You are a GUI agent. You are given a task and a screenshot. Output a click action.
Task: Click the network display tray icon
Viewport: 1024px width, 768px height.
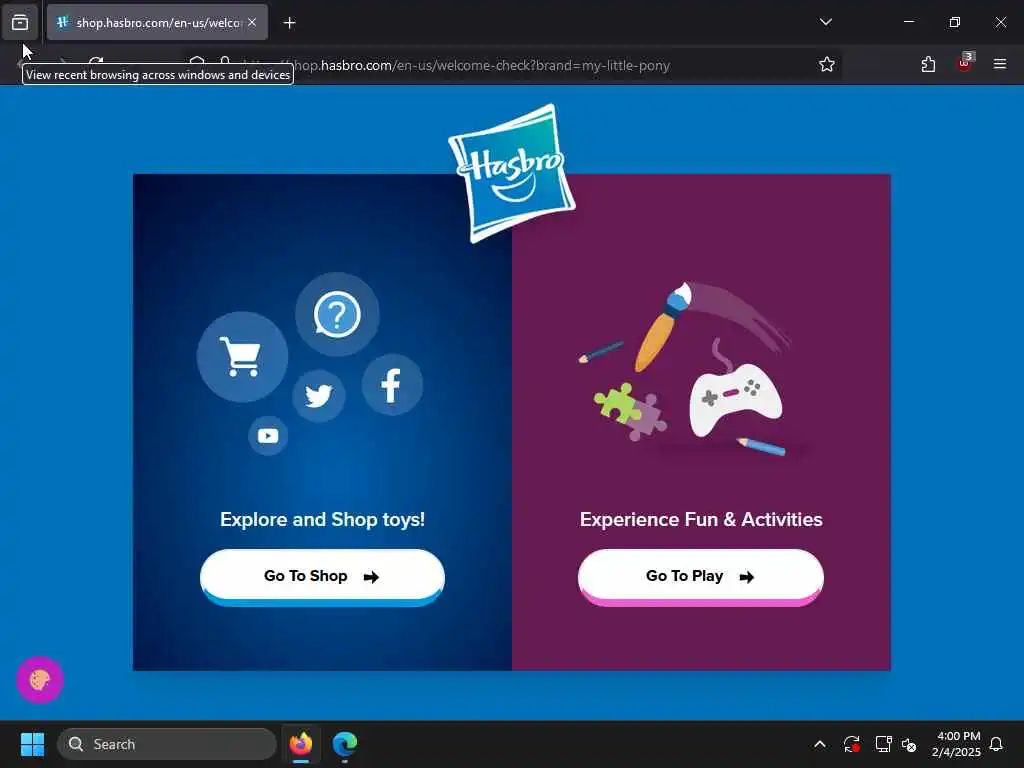(883, 744)
